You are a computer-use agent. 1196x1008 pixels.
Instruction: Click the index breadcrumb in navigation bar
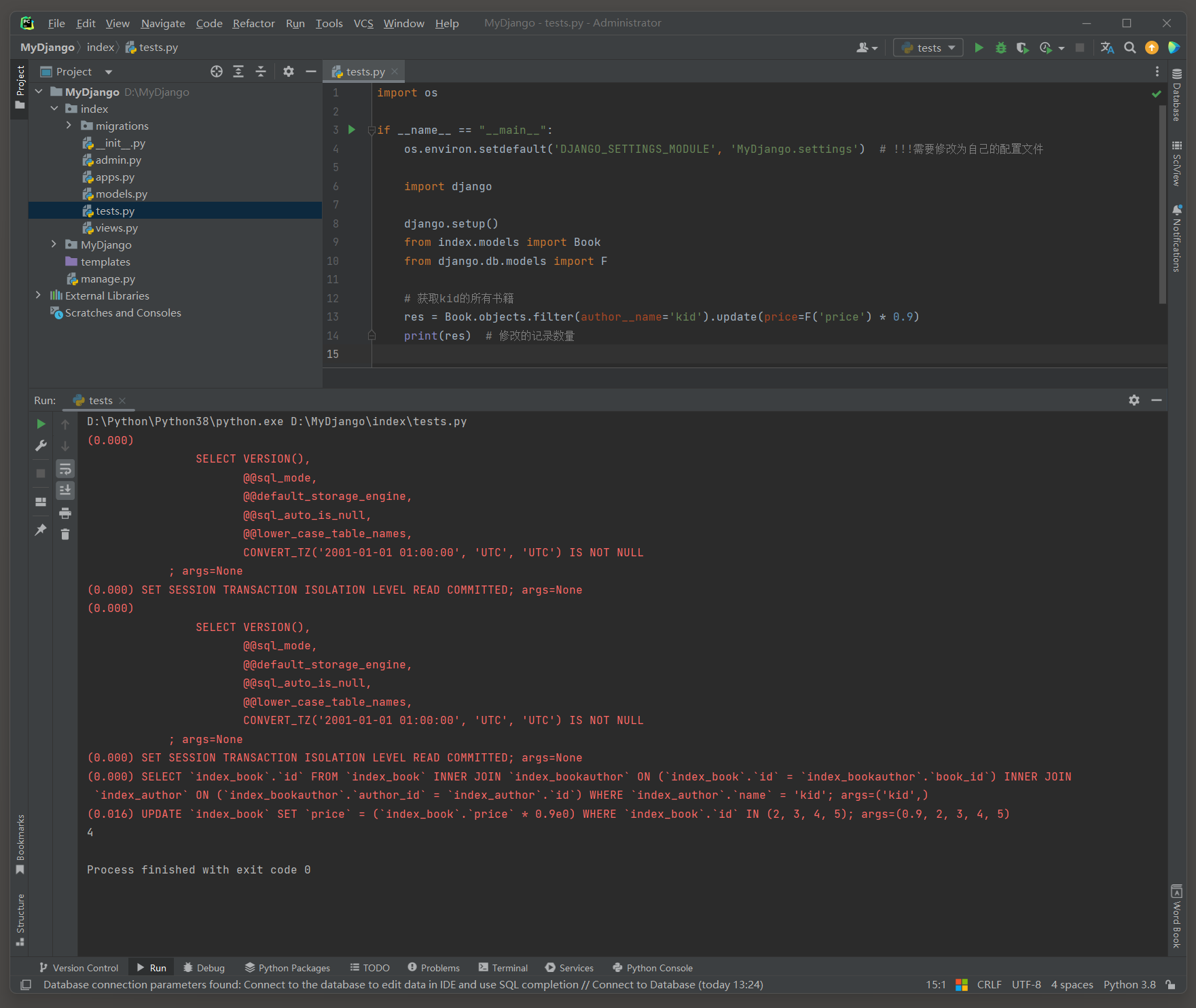click(x=101, y=48)
